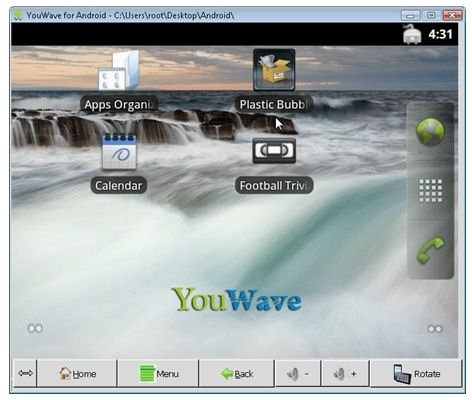Open the app drawer grid icon
Screen dimensions: 472x400
[430, 191]
